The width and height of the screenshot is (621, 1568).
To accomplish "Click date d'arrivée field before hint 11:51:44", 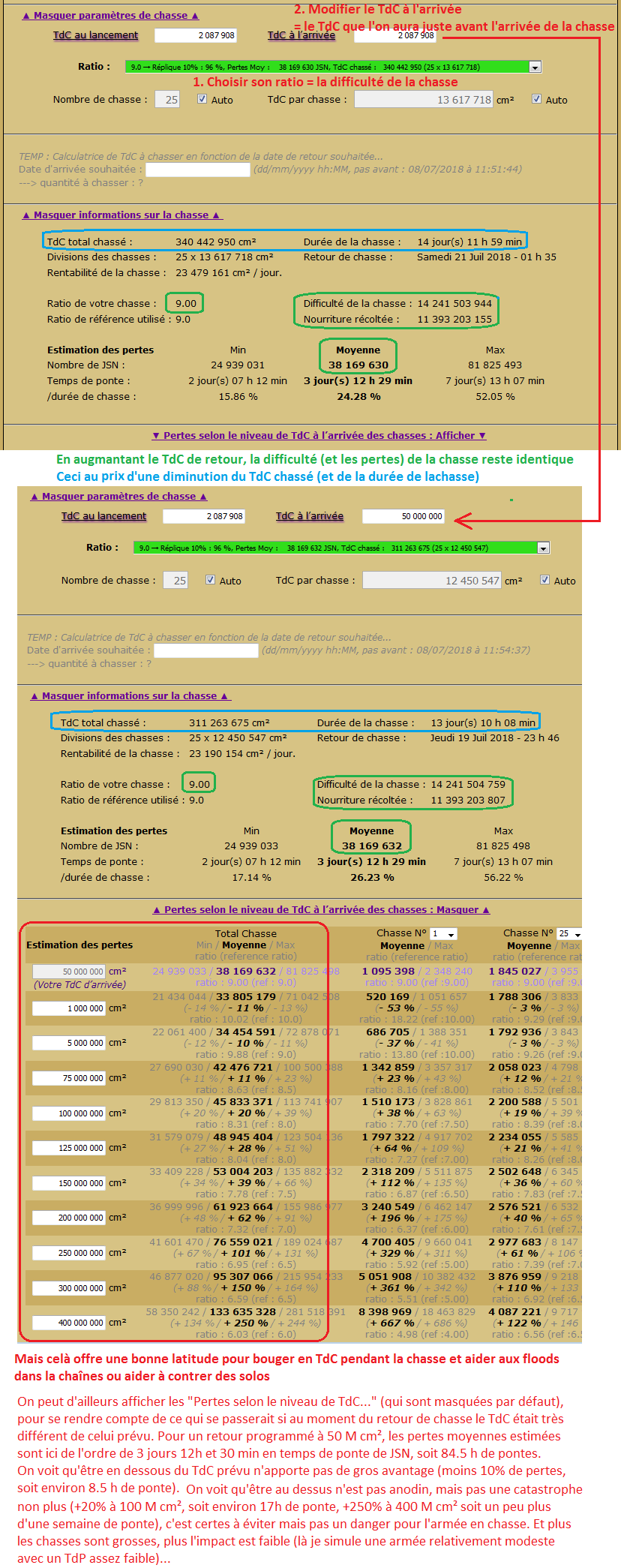I will pos(197,170).
